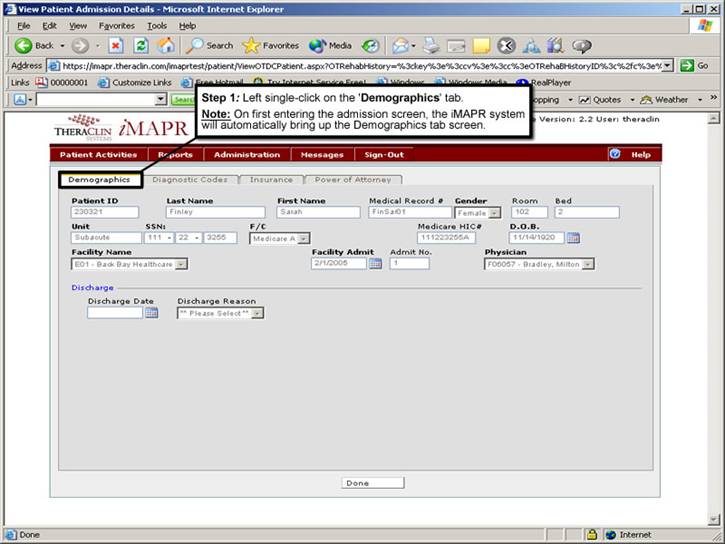Viewport: 725px width, 544px height.
Task: Expand the Physician dropdown
Action: click(x=588, y=264)
